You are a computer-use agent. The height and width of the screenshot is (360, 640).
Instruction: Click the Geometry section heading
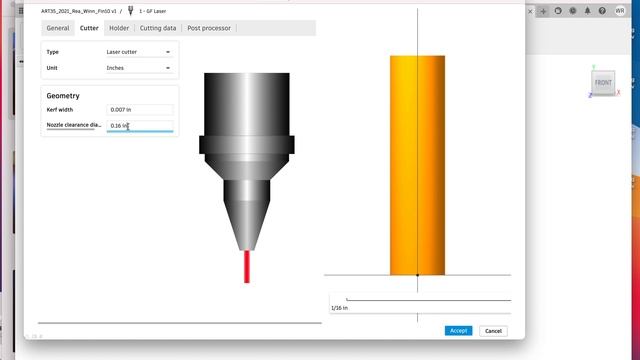click(x=63, y=96)
